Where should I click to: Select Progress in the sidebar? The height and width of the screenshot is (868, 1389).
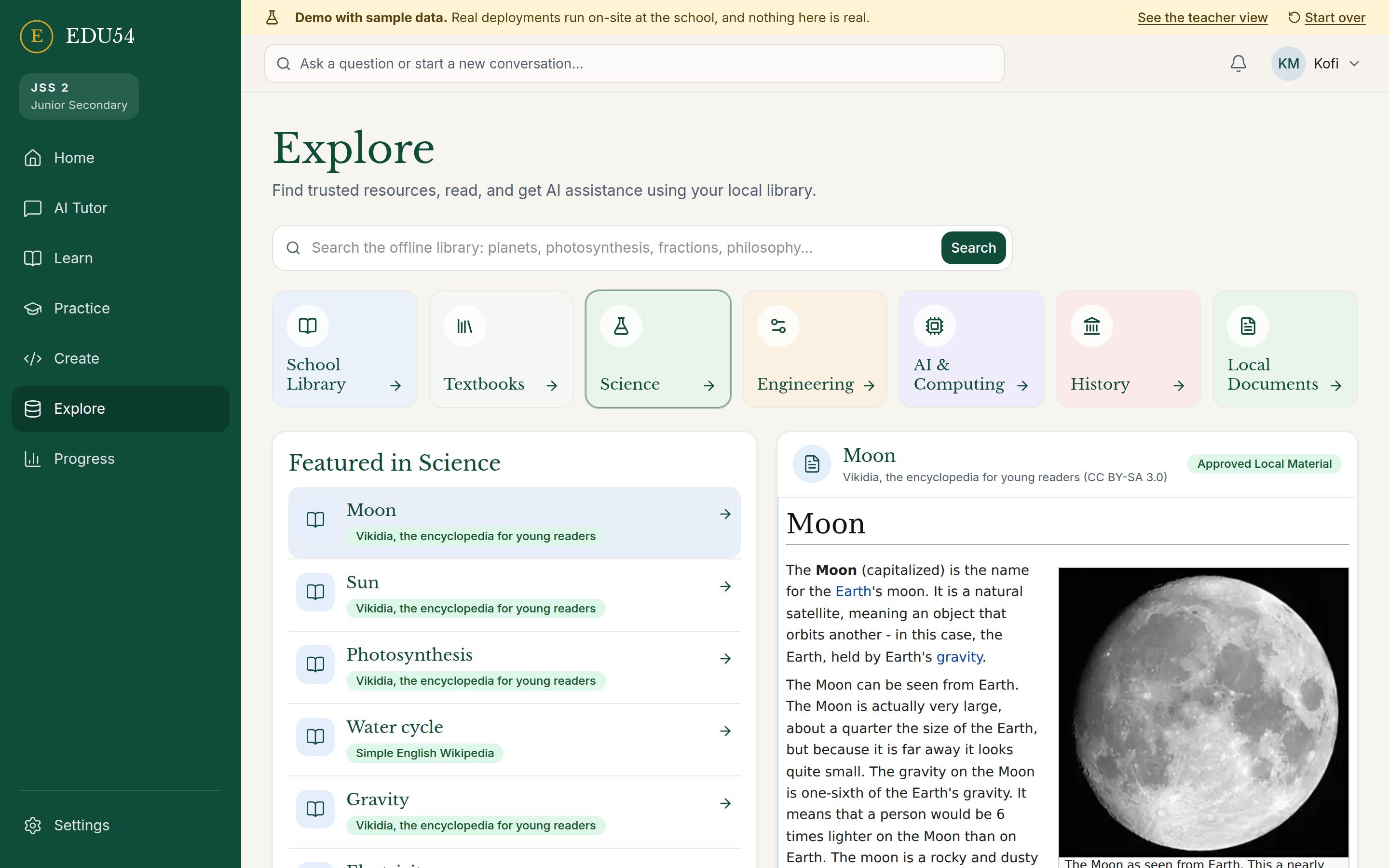click(x=121, y=459)
